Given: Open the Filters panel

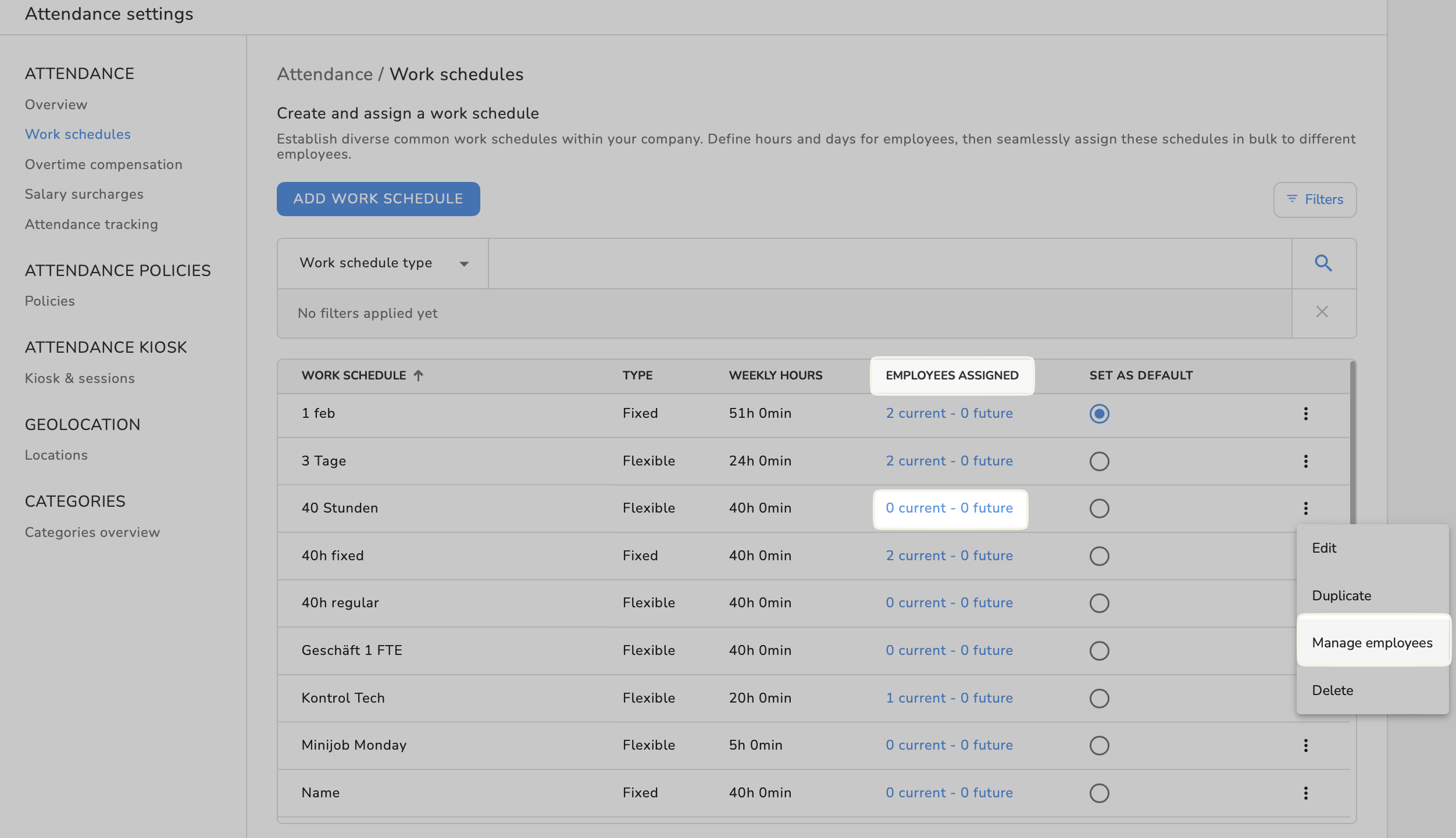Looking at the screenshot, I should click(x=1315, y=200).
